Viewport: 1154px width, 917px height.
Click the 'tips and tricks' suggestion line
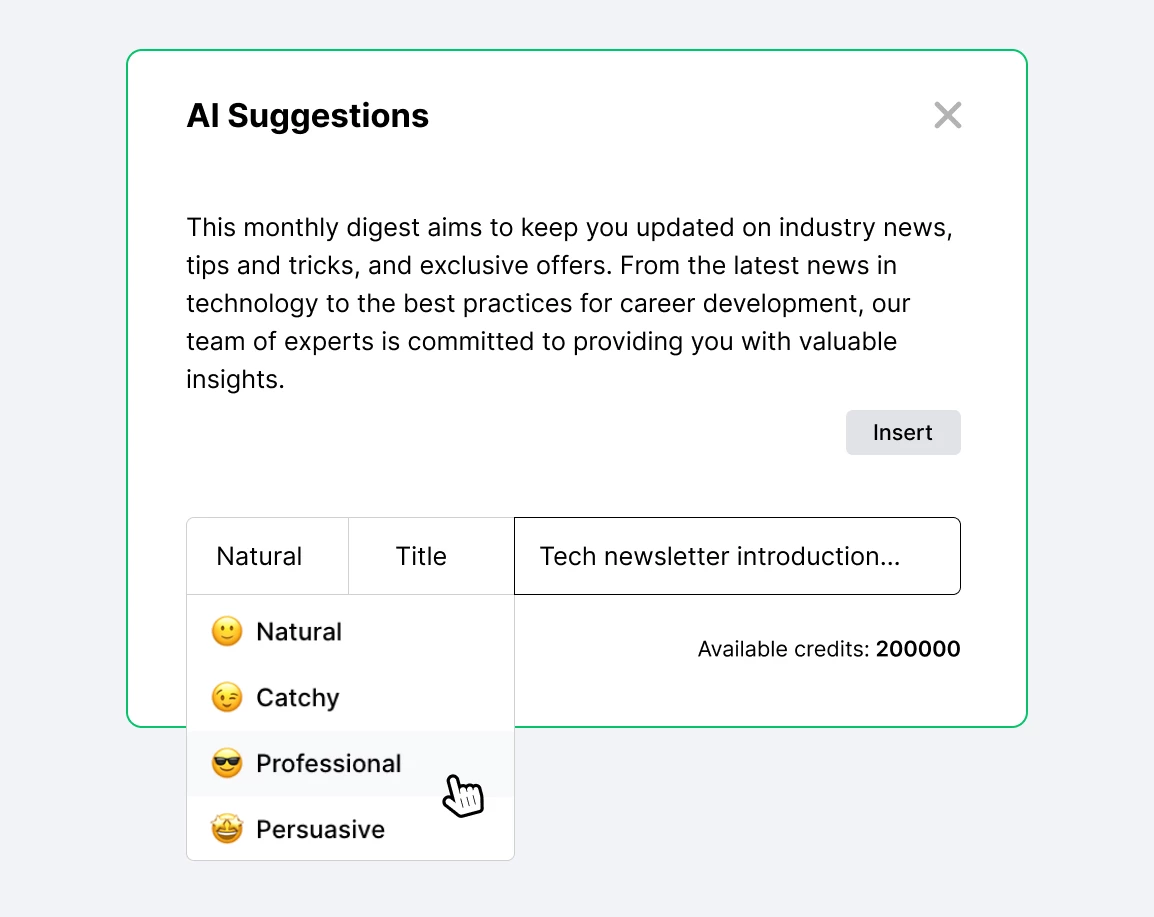click(x=541, y=266)
